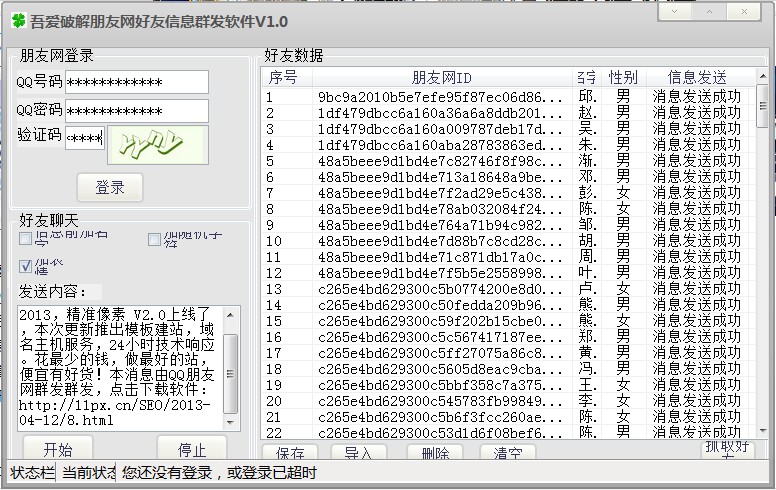Image resolution: width=776 pixels, height=490 pixels.
Task: Click the 登录 button
Action: pos(110,188)
